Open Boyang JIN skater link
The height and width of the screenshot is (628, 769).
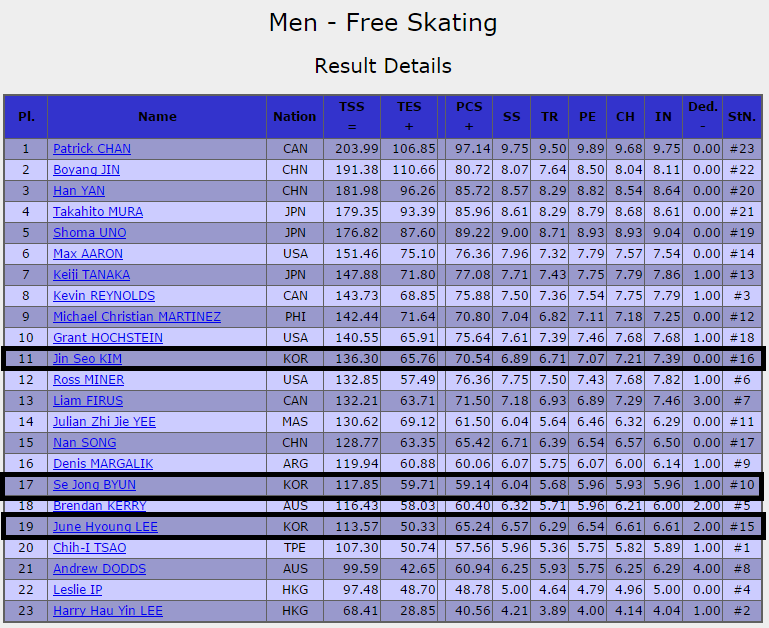pyautogui.click(x=86, y=170)
